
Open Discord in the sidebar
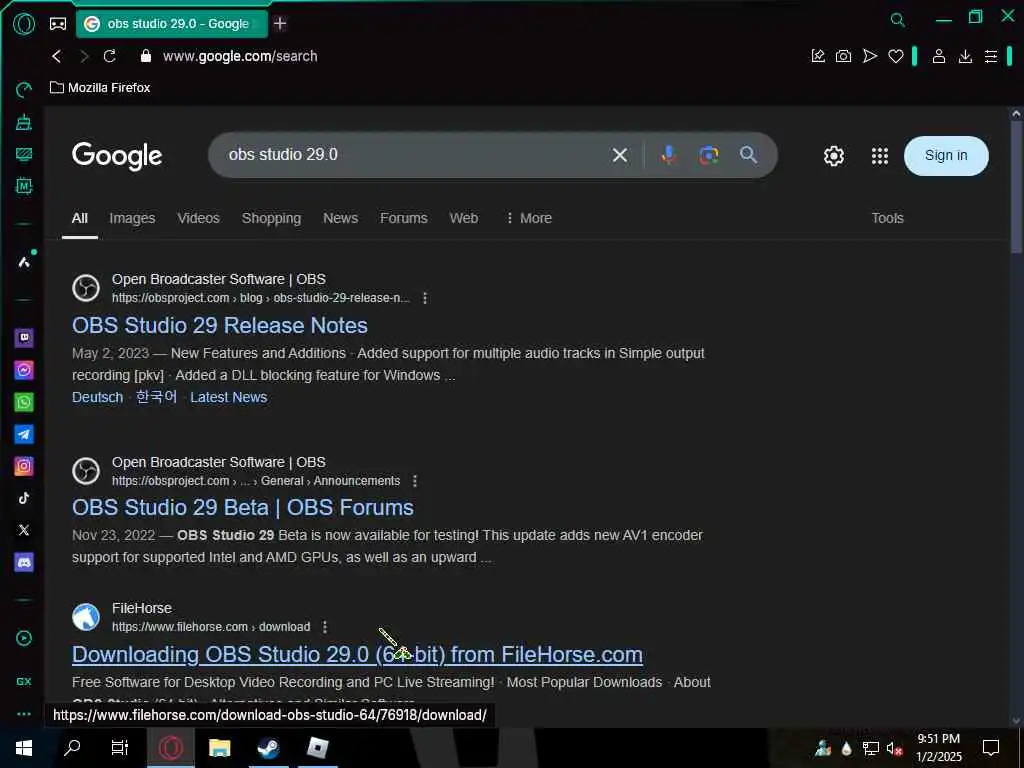pos(24,562)
